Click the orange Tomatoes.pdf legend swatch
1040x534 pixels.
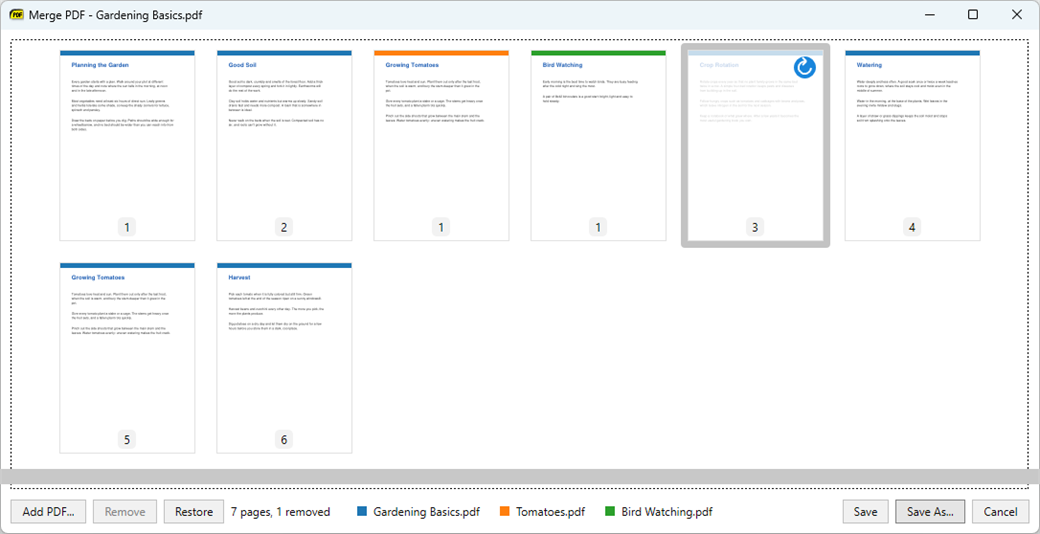click(505, 511)
